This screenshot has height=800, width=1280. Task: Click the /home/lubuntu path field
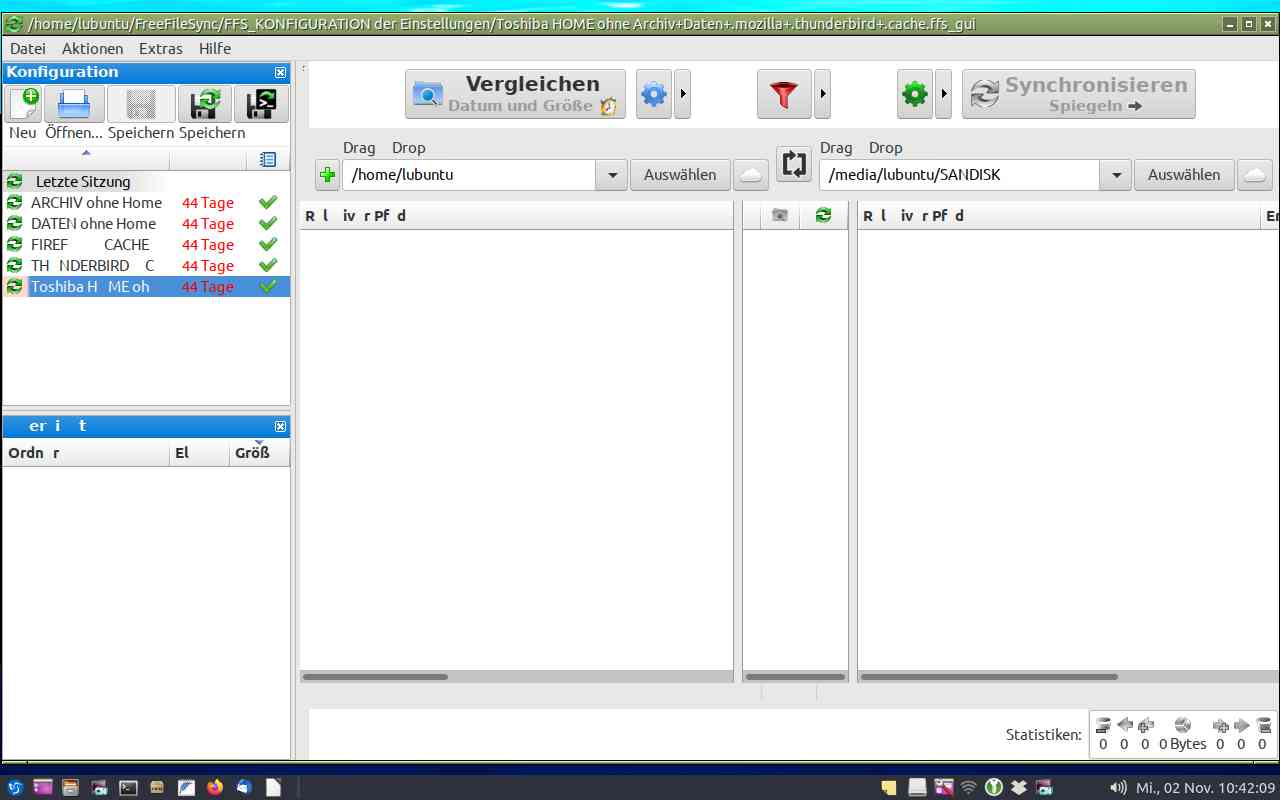coord(469,174)
